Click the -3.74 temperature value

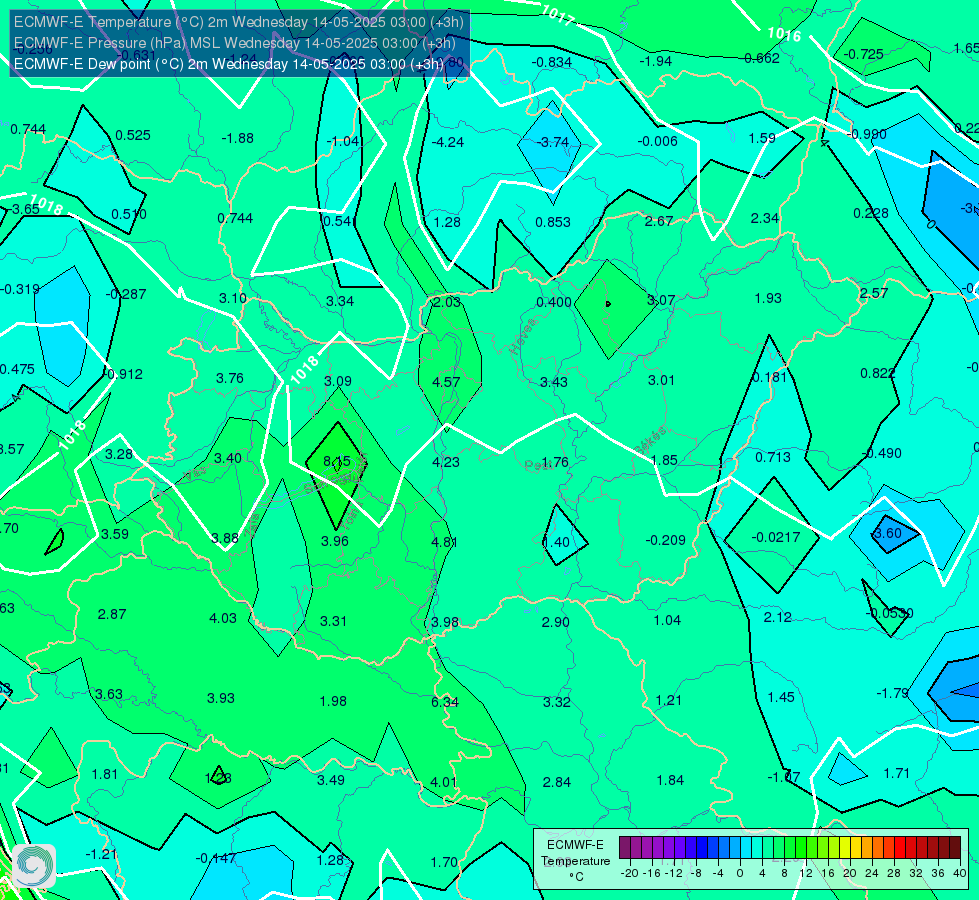tap(553, 142)
